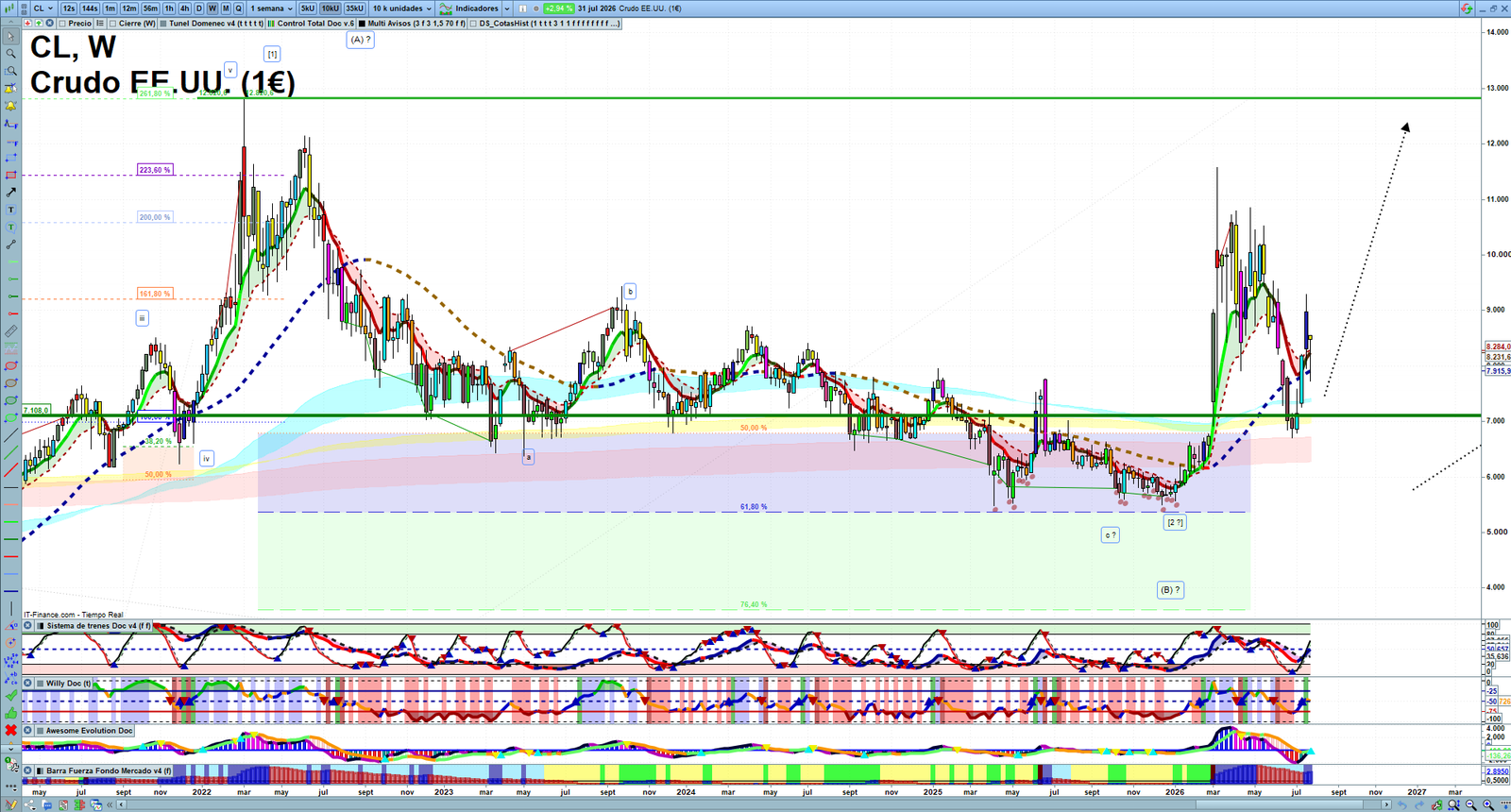Click the red X delete icon in sidebar
1511x812 pixels.
click(11, 730)
